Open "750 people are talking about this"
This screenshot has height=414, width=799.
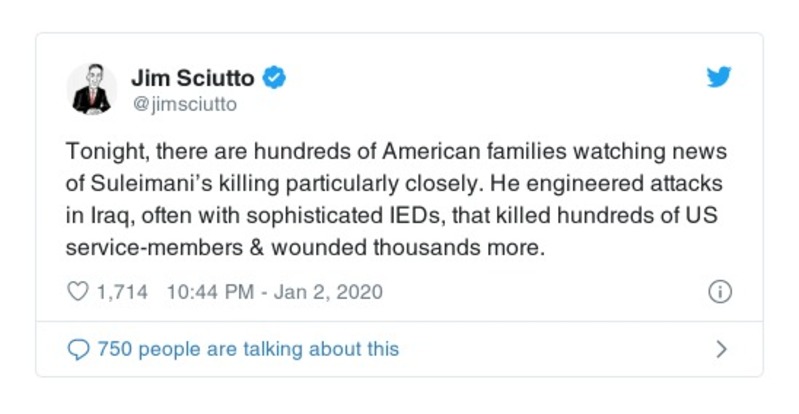click(x=247, y=349)
